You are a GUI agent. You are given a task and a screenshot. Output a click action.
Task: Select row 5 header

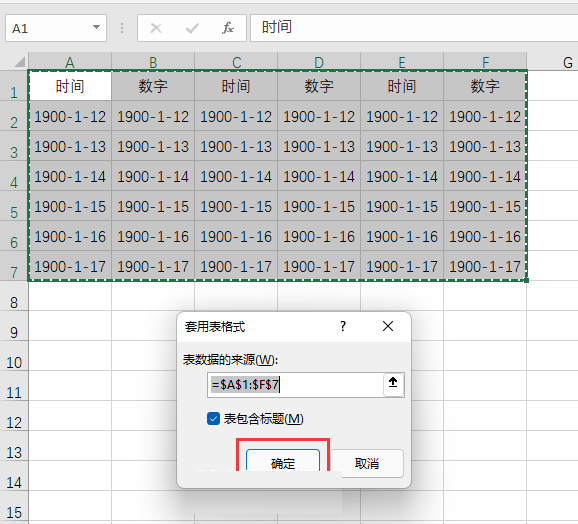(14, 206)
